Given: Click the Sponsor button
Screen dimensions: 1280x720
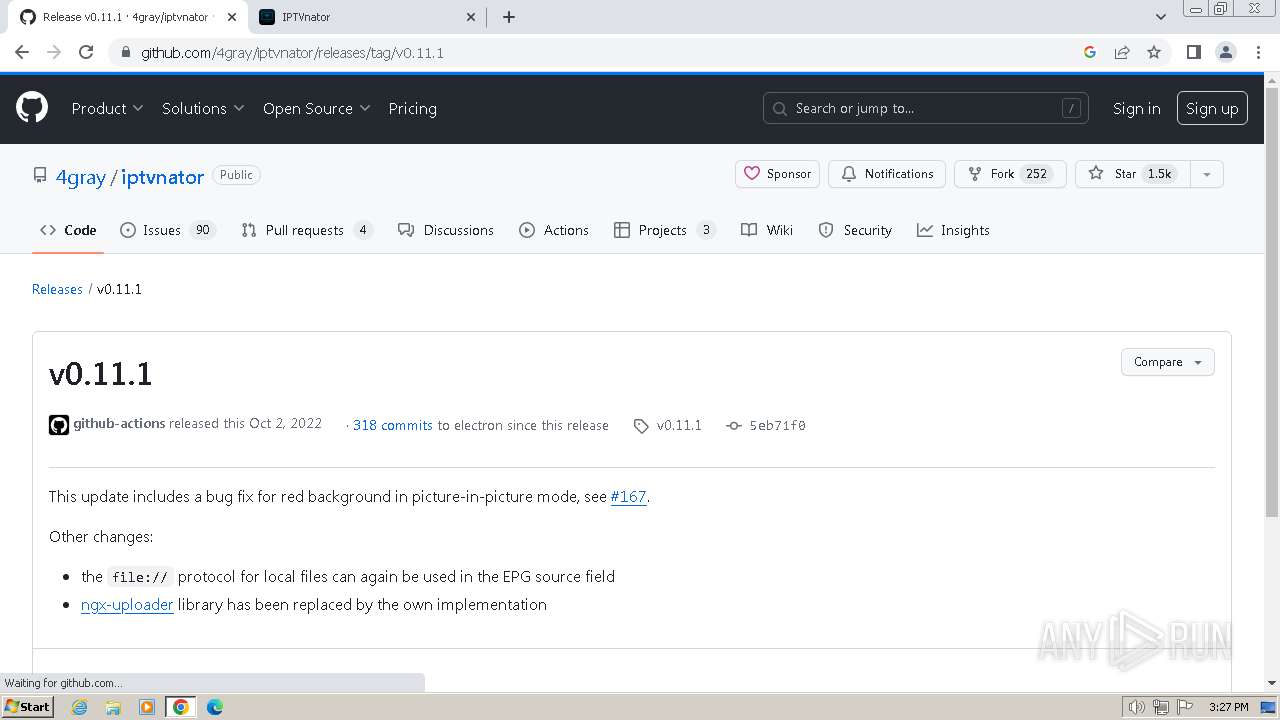Looking at the screenshot, I should (x=778, y=174).
